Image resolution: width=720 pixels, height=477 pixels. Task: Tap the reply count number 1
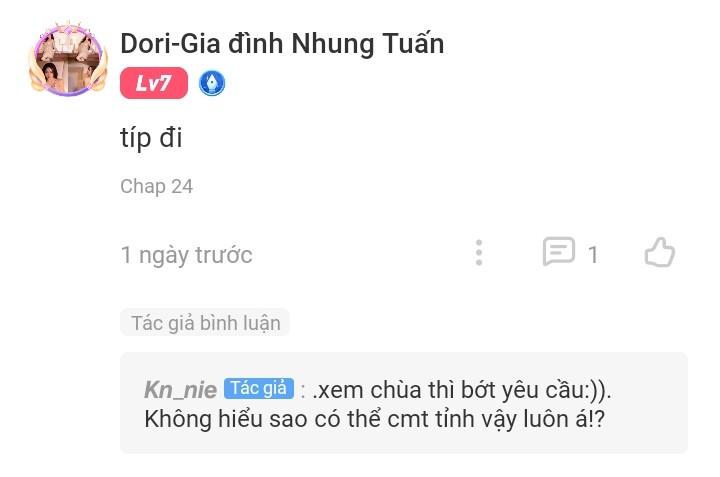[593, 255]
